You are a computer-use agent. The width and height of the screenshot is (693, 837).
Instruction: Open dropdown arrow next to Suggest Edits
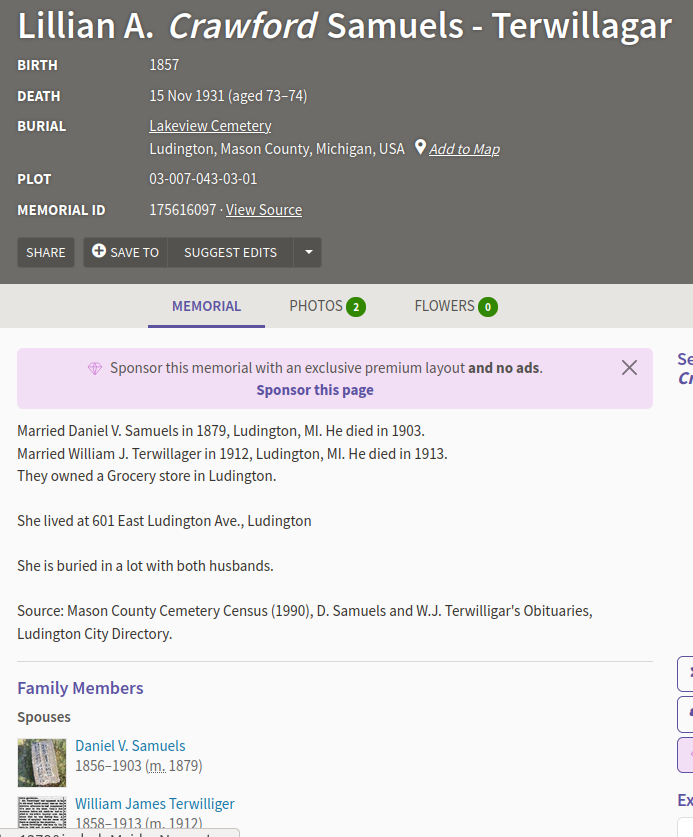pyautogui.click(x=308, y=252)
